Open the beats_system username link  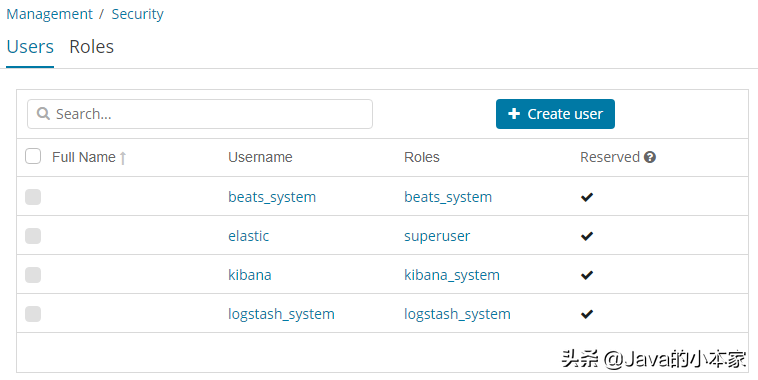click(272, 197)
